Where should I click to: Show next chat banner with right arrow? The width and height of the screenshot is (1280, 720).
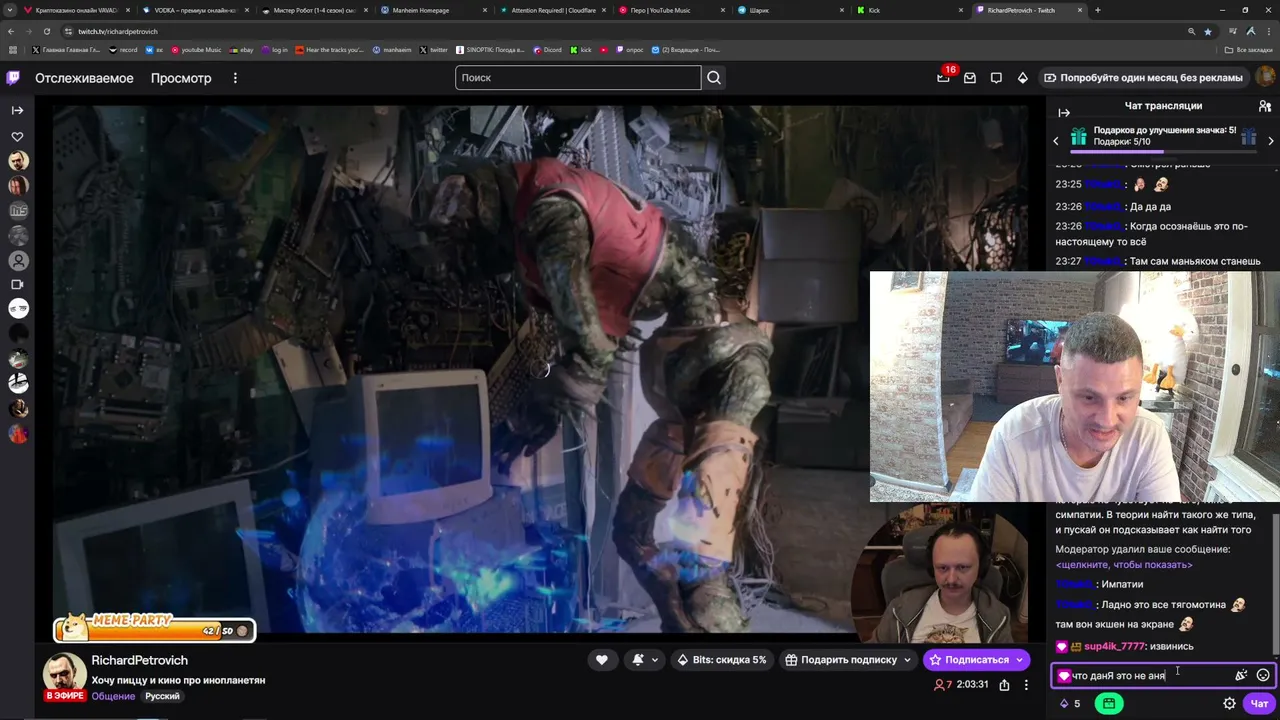click(x=1271, y=141)
